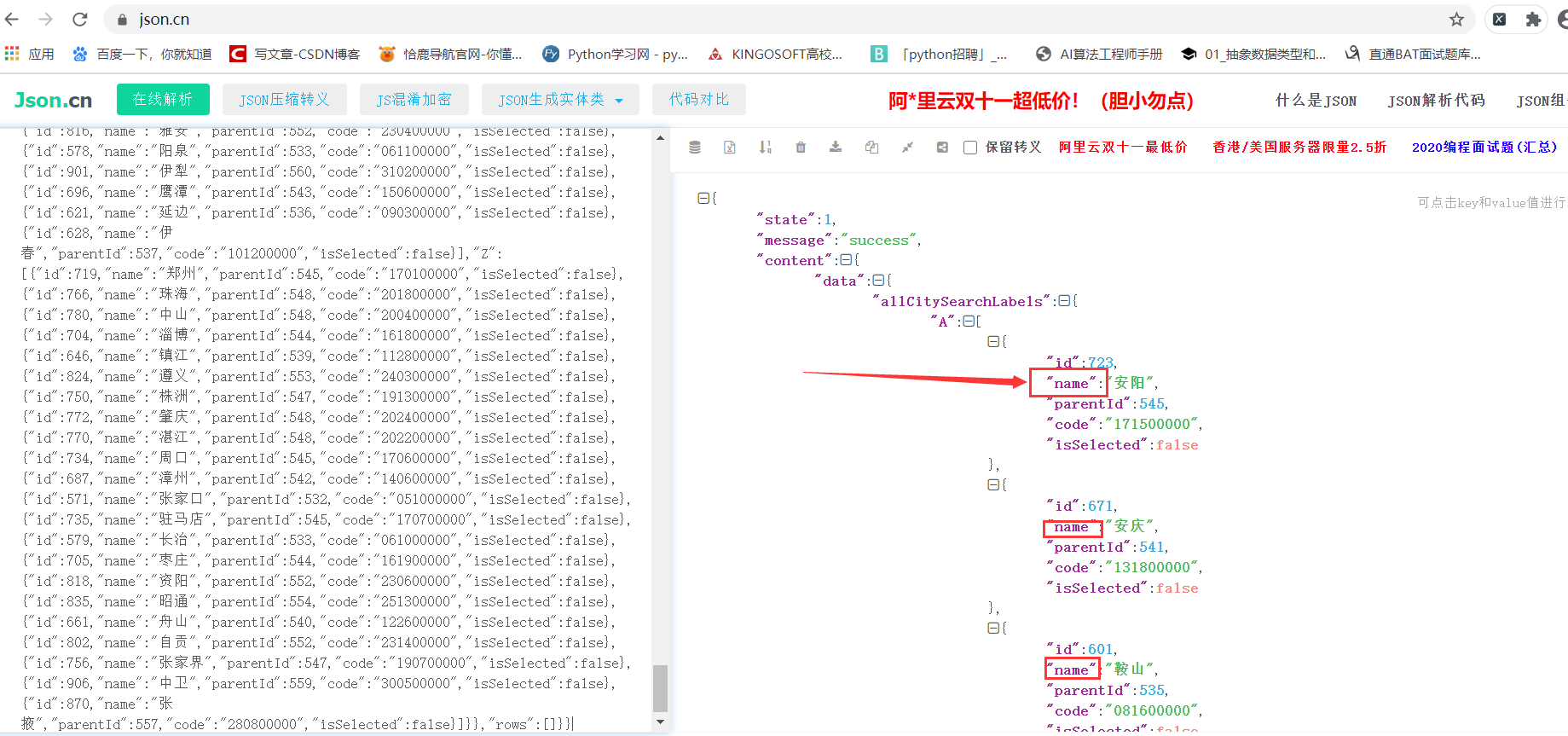
Task: Click the copy JSON icon
Action: pos(871,148)
